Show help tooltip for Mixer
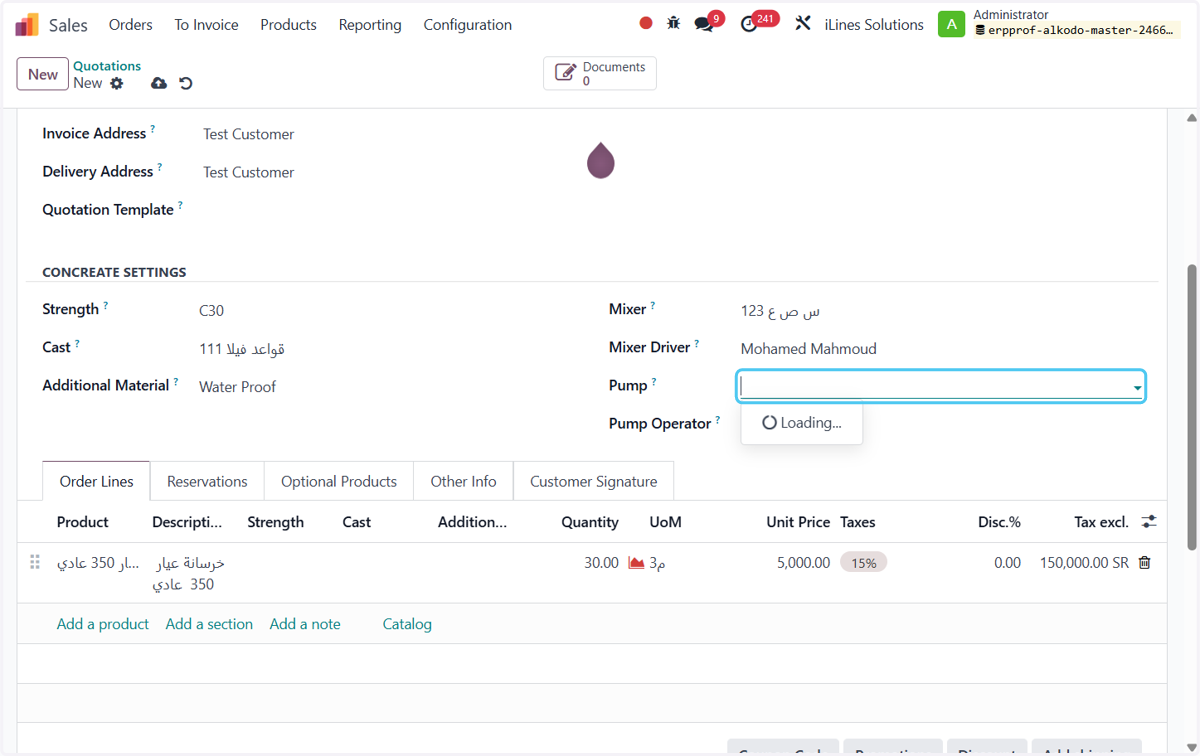 [x=653, y=305]
